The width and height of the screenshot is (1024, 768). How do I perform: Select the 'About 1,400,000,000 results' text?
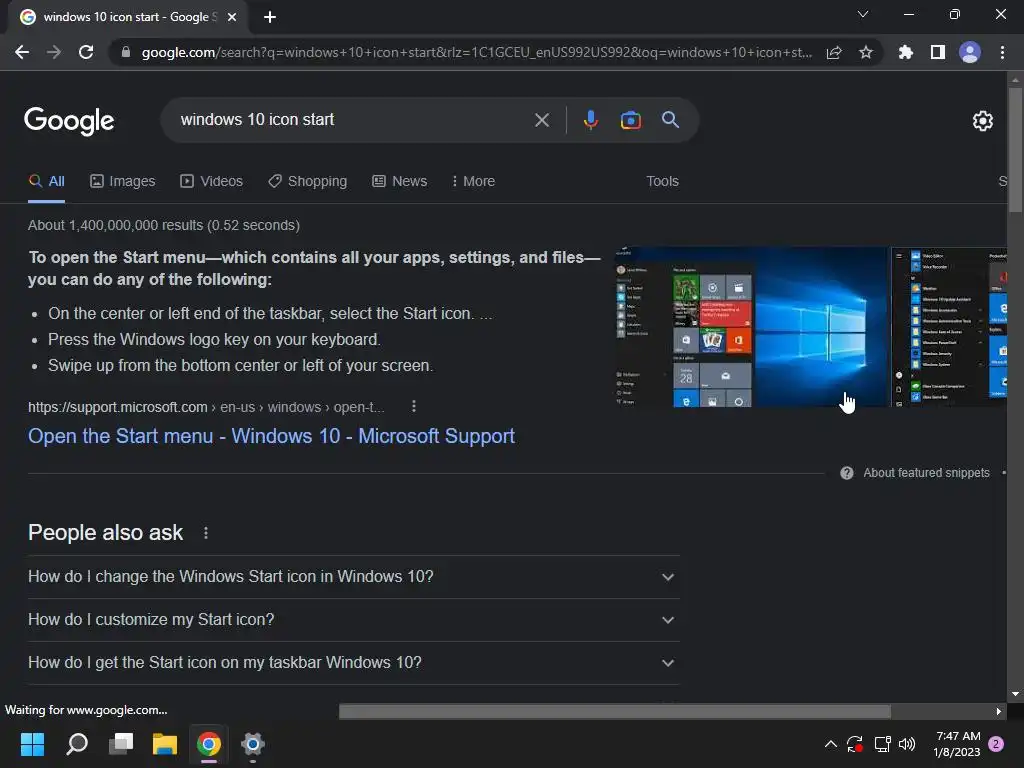pyautogui.click(x=164, y=225)
